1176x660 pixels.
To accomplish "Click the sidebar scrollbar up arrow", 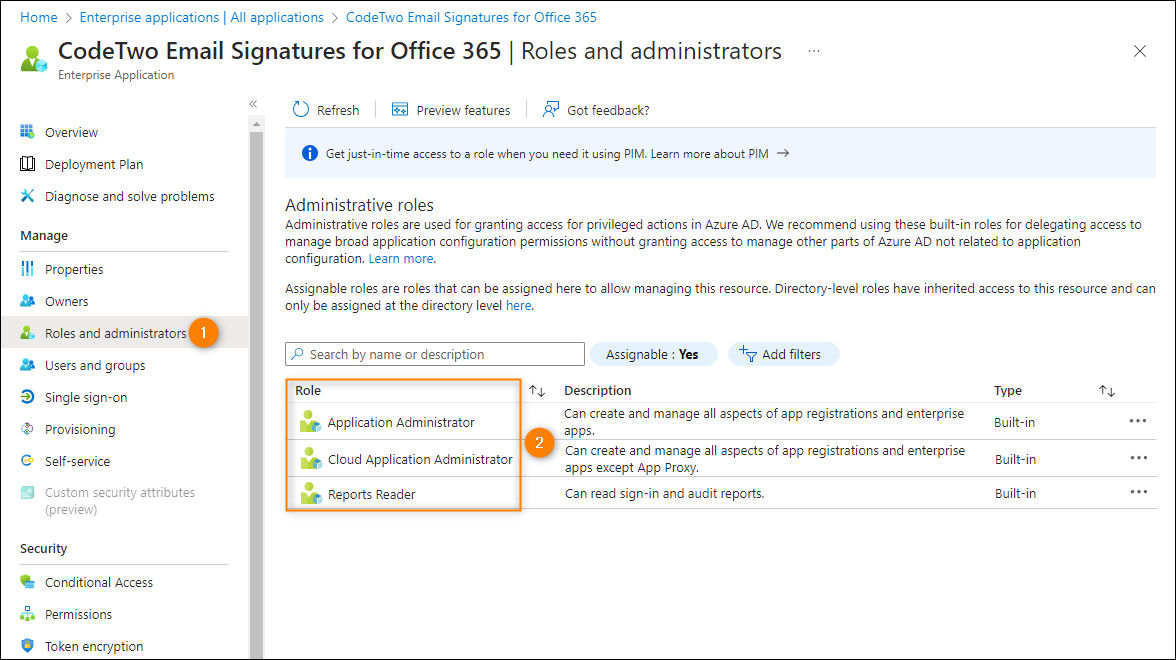I will coord(256,124).
